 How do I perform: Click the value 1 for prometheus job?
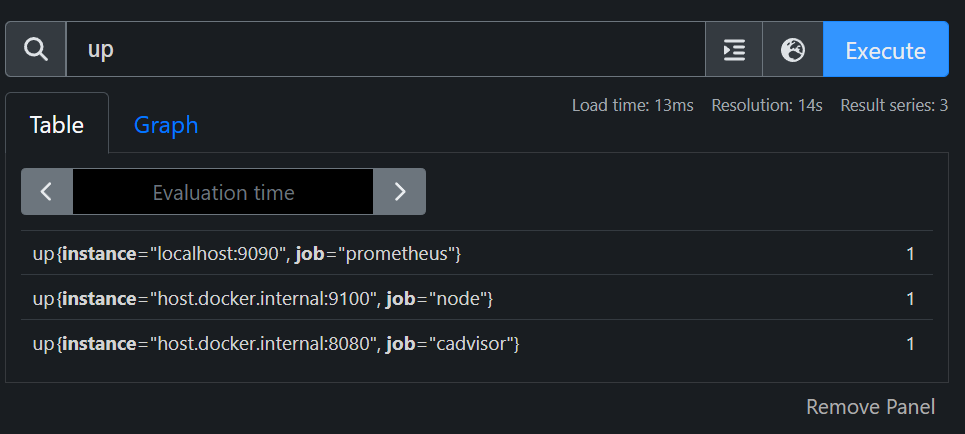tap(910, 254)
